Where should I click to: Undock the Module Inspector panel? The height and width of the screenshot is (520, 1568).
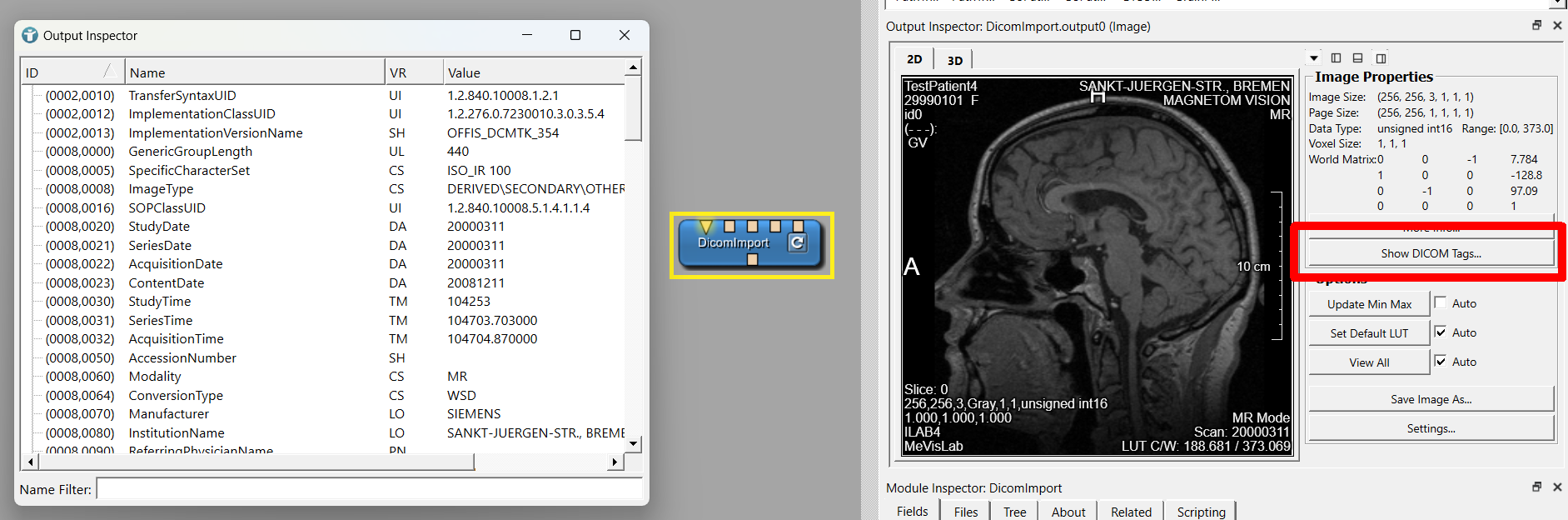tap(1536, 487)
